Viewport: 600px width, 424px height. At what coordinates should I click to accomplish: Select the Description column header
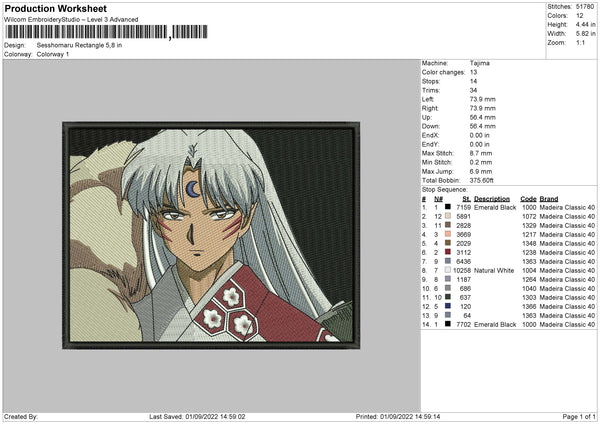pyautogui.click(x=492, y=199)
